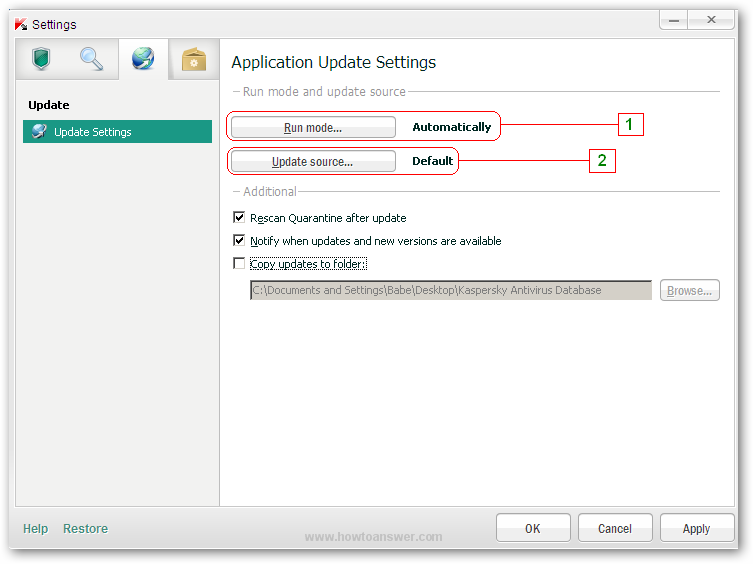Click the Update sidebar heading
Image resolution: width=753 pixels, height=564 pixels.
click(49, 105)
